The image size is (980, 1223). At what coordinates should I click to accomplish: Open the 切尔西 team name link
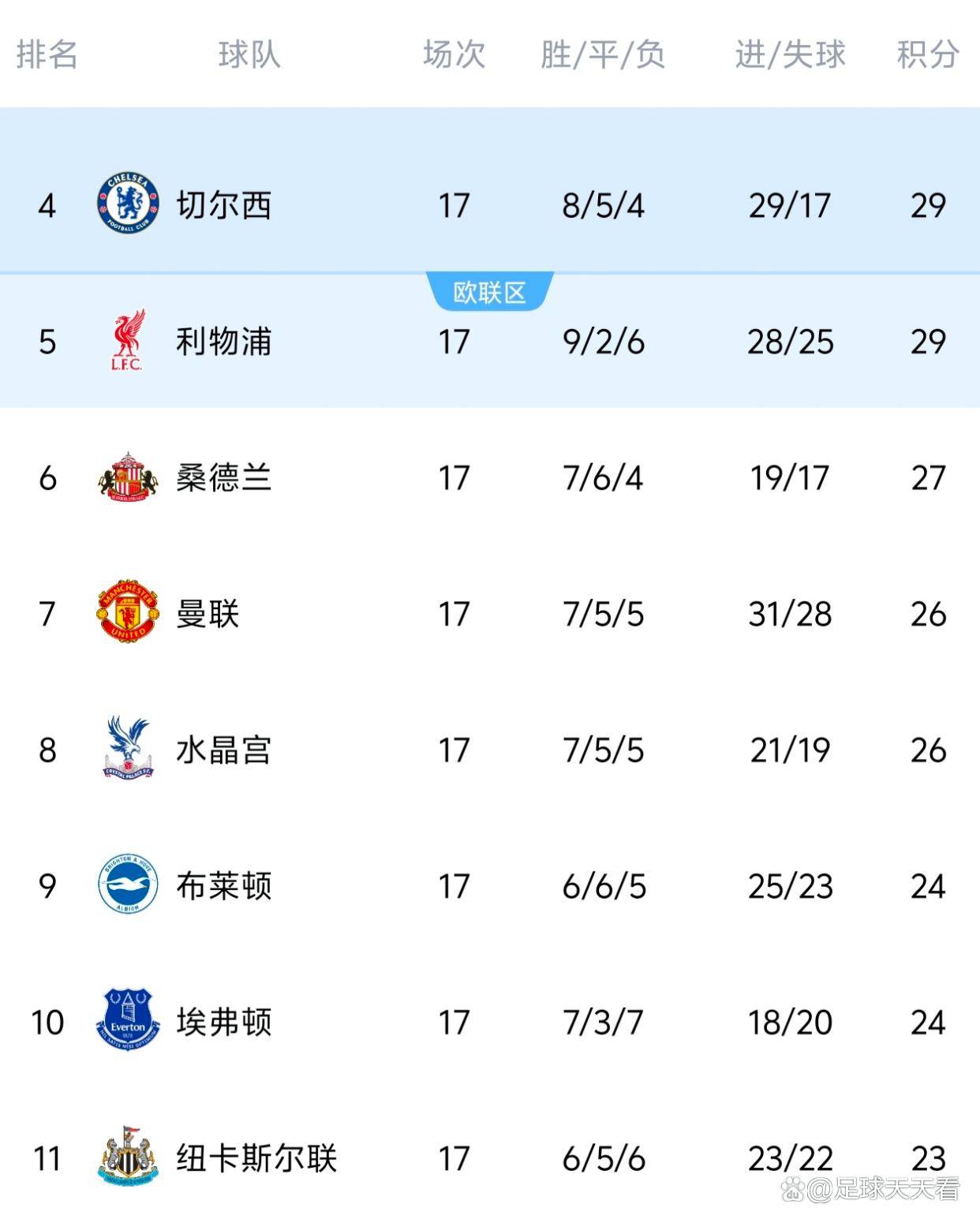(x=223, y=205)
